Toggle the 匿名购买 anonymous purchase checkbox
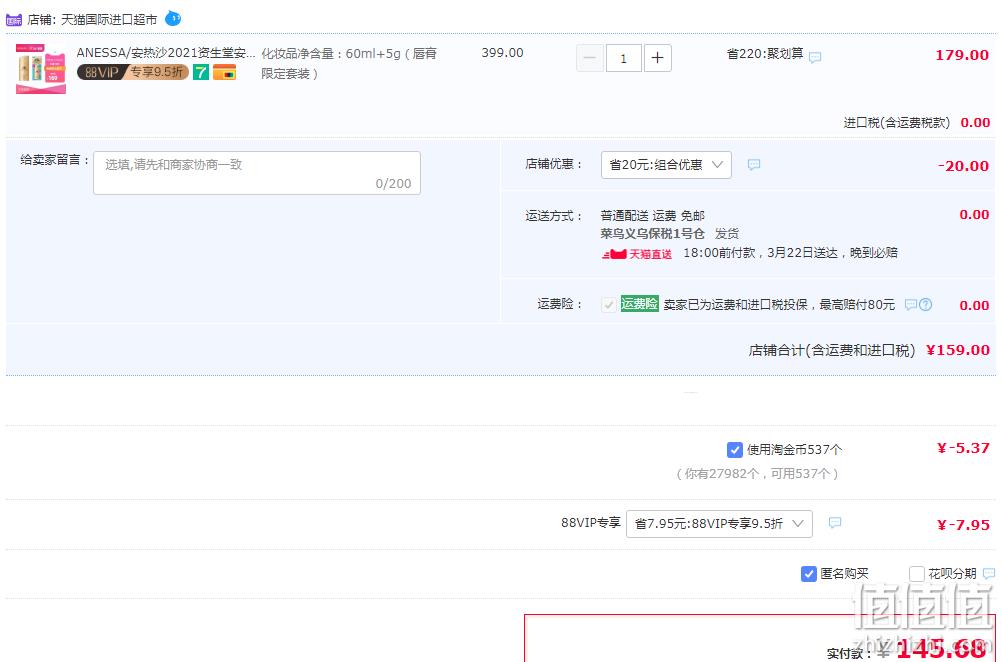The image size is (1002, 662). [x=808, y=574]
